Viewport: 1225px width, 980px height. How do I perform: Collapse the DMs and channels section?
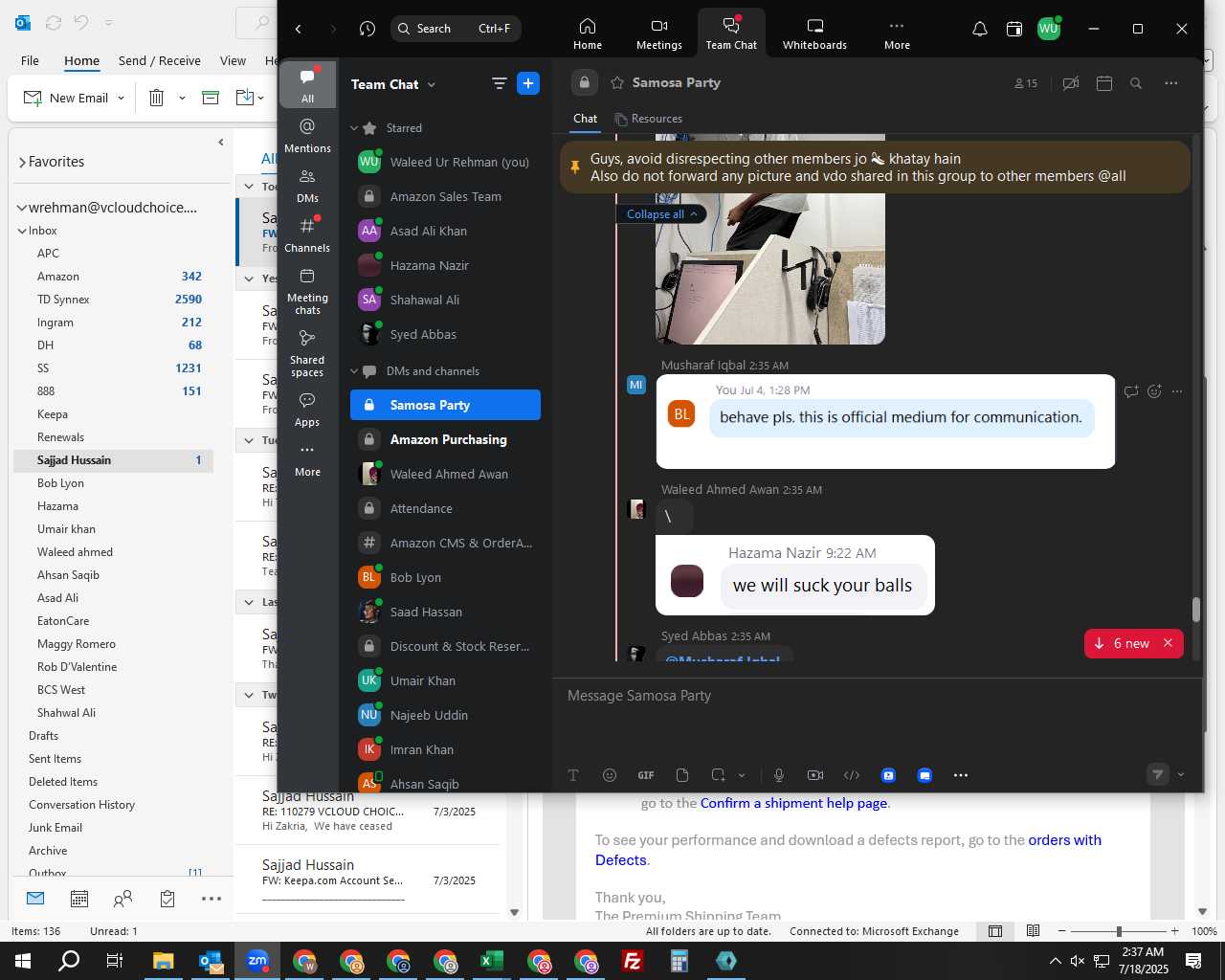pyautogui.click(x=354, y=371)
